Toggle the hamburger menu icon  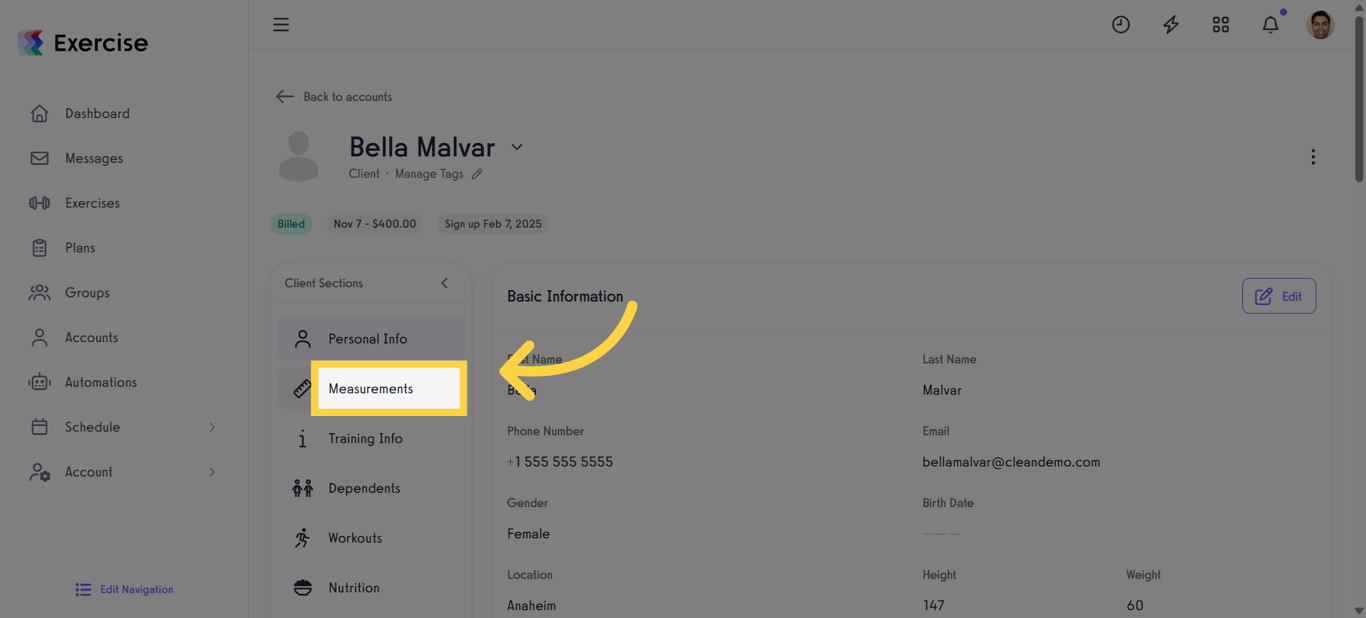point(281,25)
